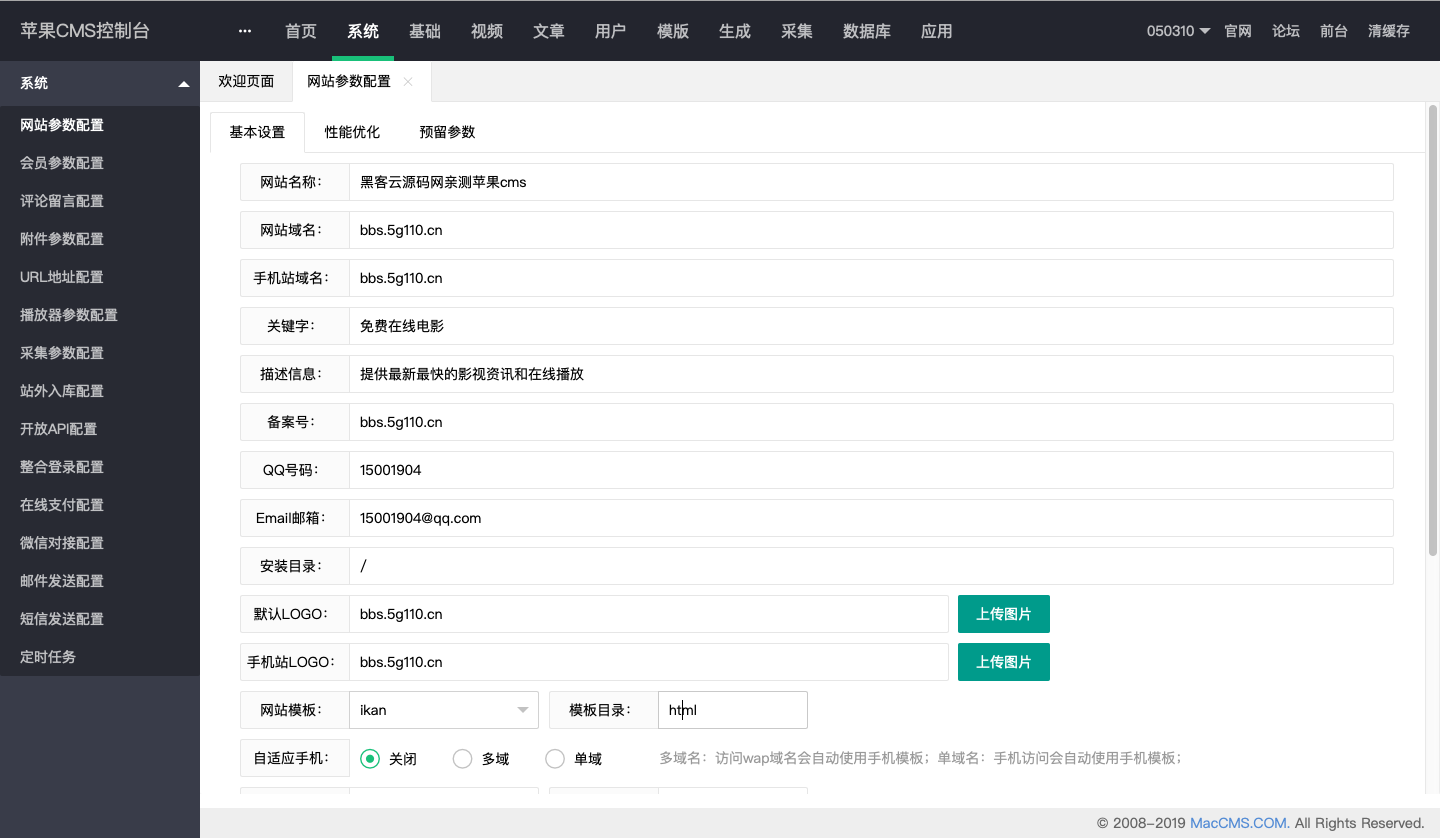1440x838 pixels.
Task: Click 上传图片 button for 手机站LOGO
Action: click(1003, 662)
